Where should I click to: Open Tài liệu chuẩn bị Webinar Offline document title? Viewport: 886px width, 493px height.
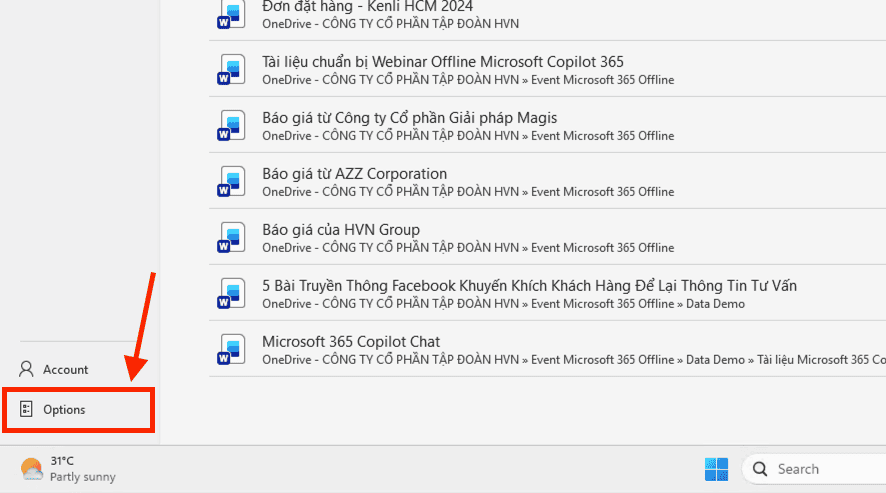click(442, 61)
